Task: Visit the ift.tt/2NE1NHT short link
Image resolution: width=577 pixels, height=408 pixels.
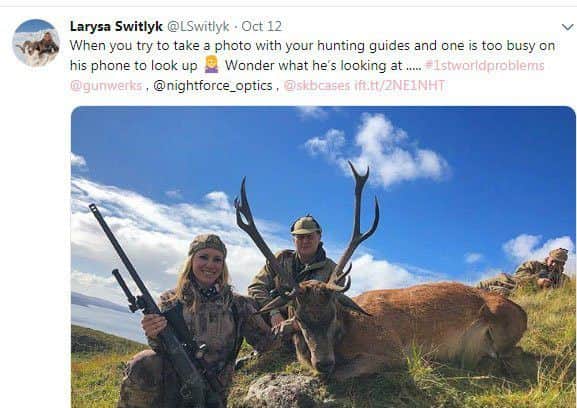Action: click(399, 86)
